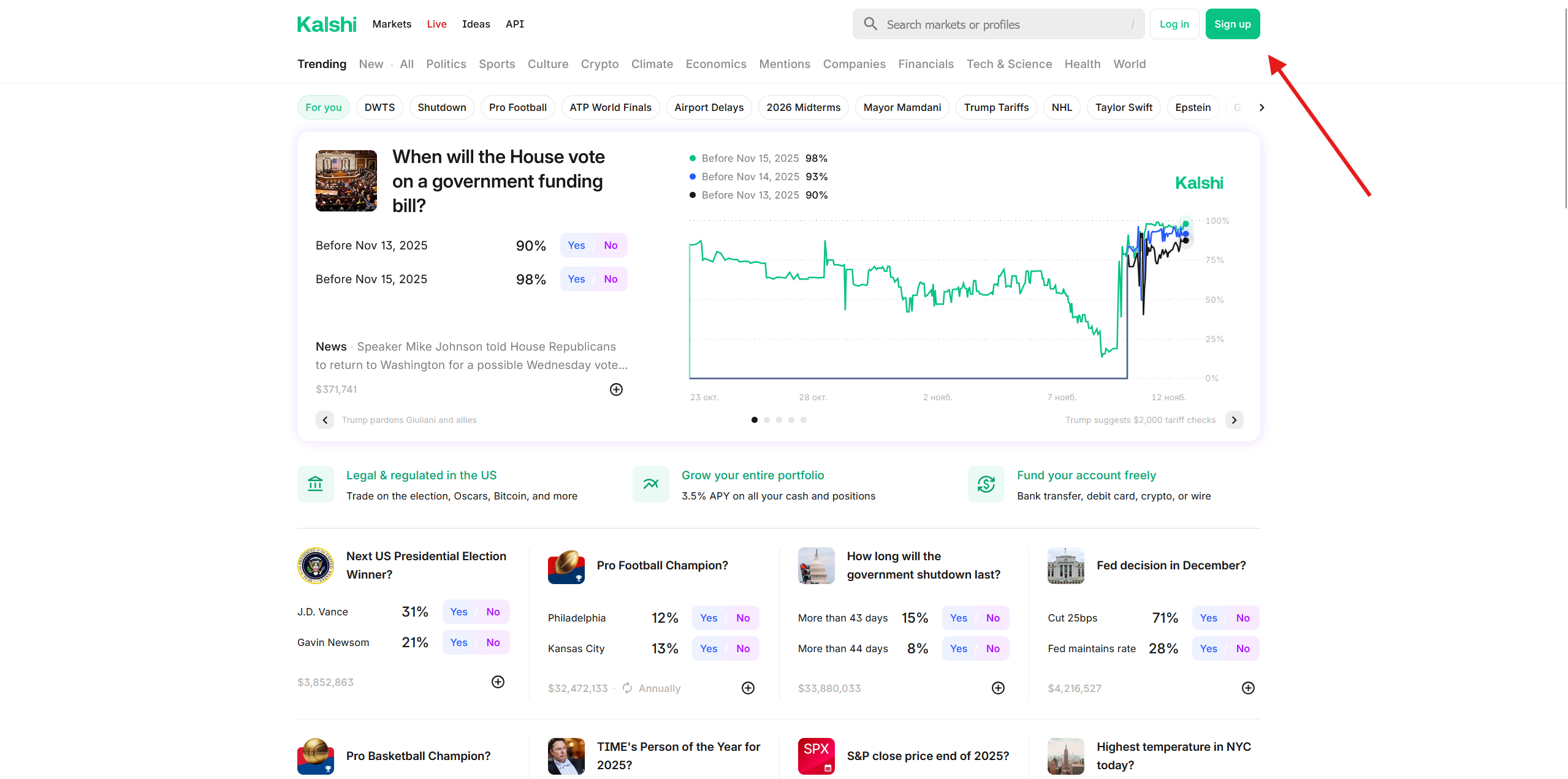Click plus icon on Fed decision card
The width and height of the screenshot is (1568, 779).
click(1247, 688)
